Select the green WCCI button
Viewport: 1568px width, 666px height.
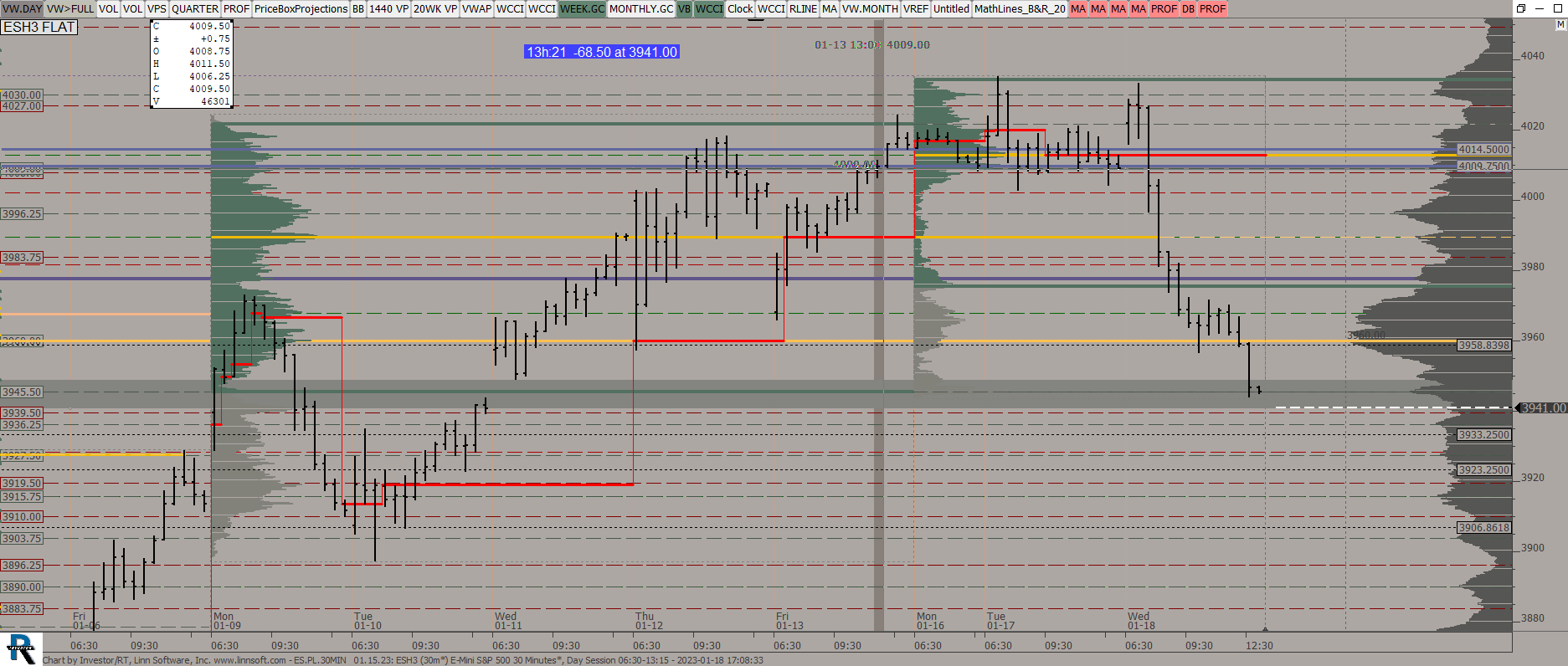click(709, 9)
